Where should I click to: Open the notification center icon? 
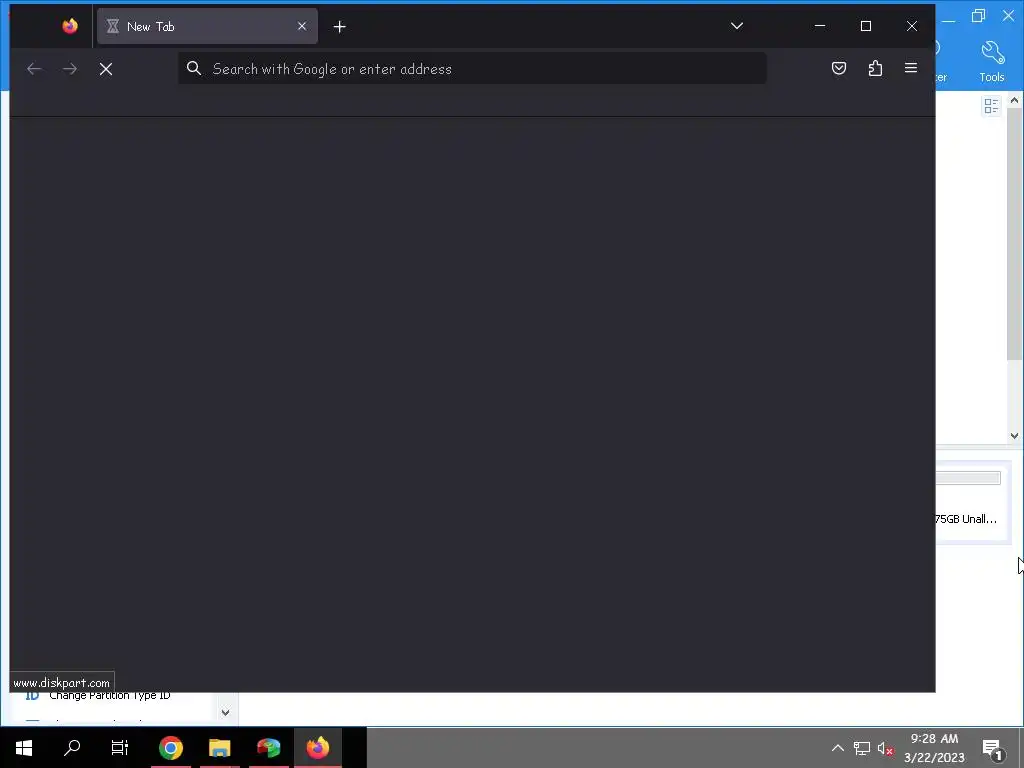pos(993,748)
